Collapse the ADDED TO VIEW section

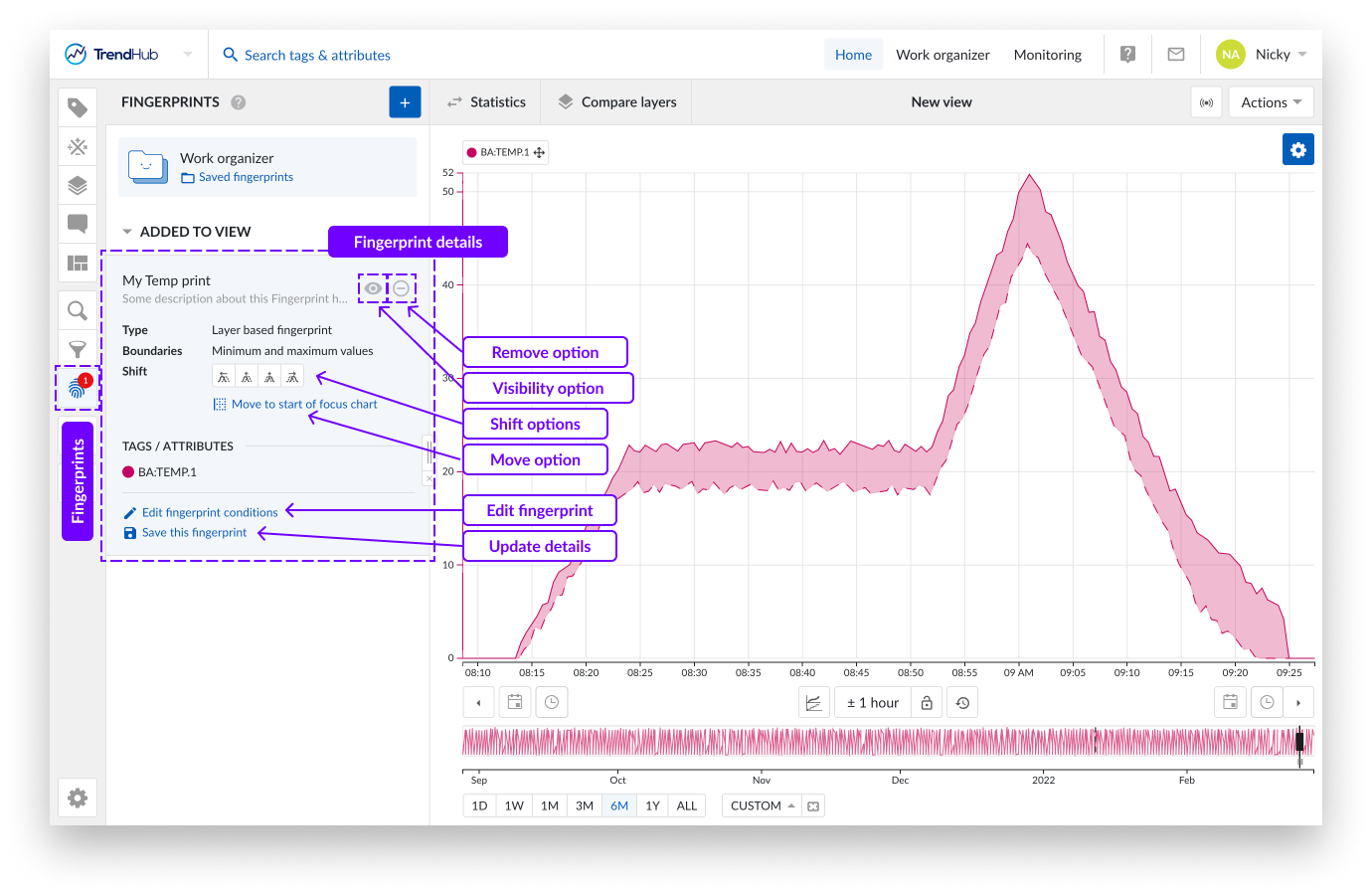127,232
